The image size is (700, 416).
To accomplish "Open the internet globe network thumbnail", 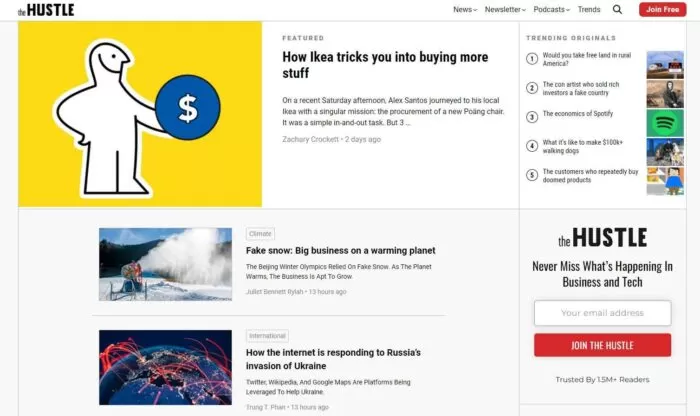I will point(165,366).
